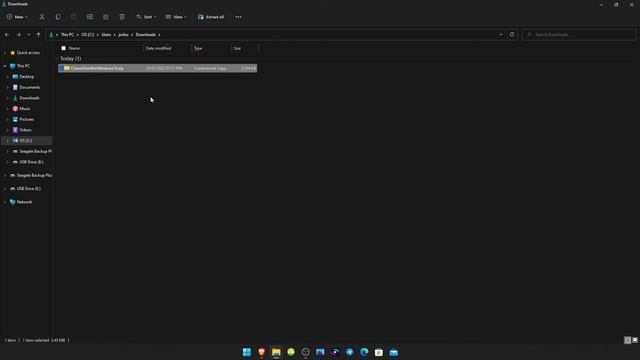Sort by the Type column header
The height and width of the screenshot is (360, 640).
[x=198, y=48]
